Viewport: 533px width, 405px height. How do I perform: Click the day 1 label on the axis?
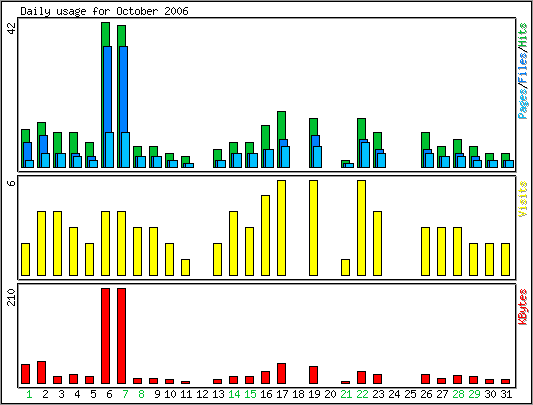[x=30, y=394]
